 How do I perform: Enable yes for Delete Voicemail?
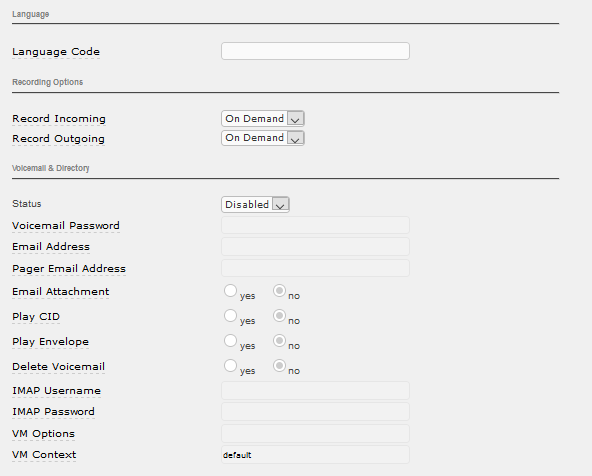tap(230, 365)
